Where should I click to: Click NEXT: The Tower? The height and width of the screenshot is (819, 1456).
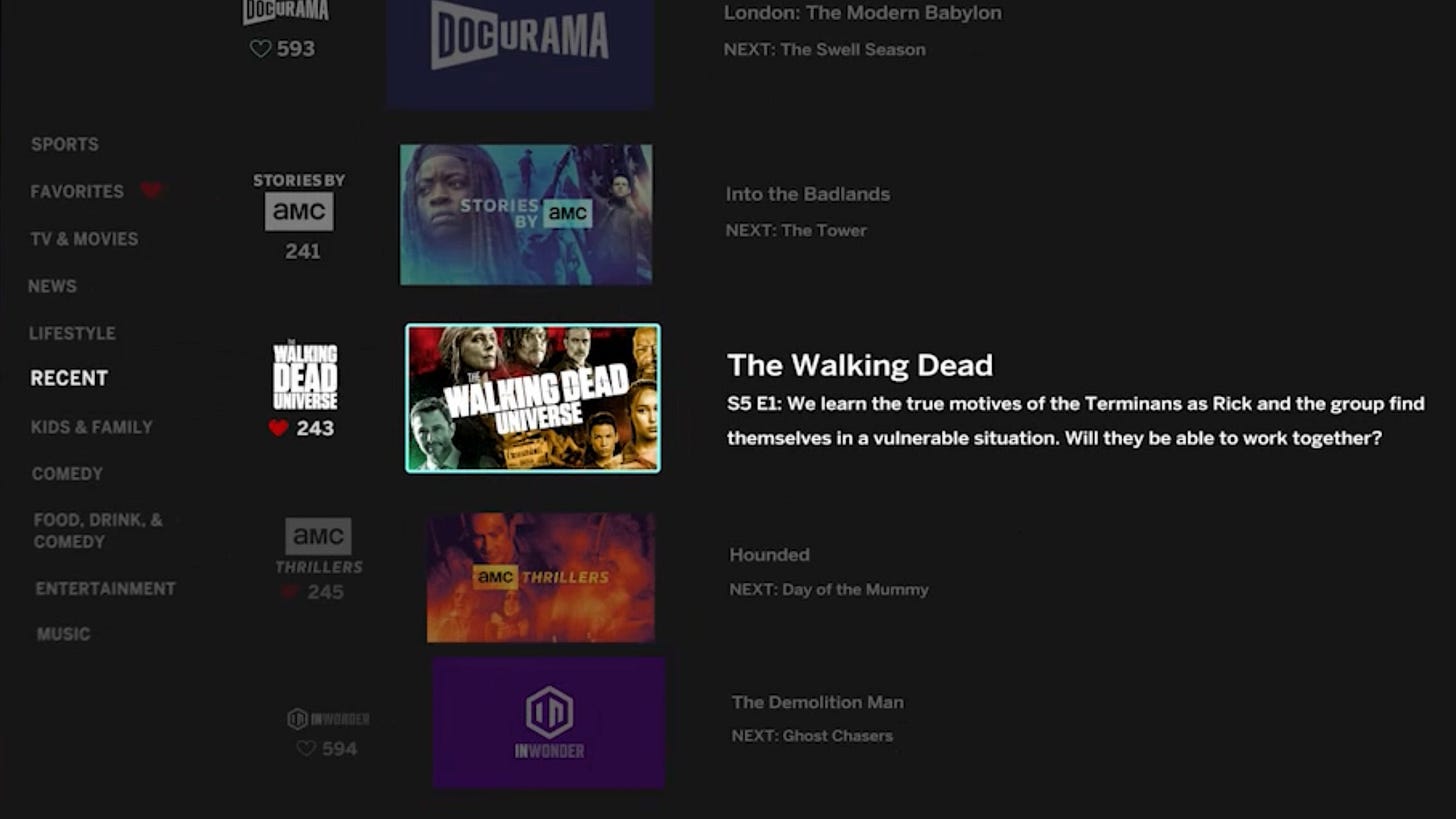point(796,230)
